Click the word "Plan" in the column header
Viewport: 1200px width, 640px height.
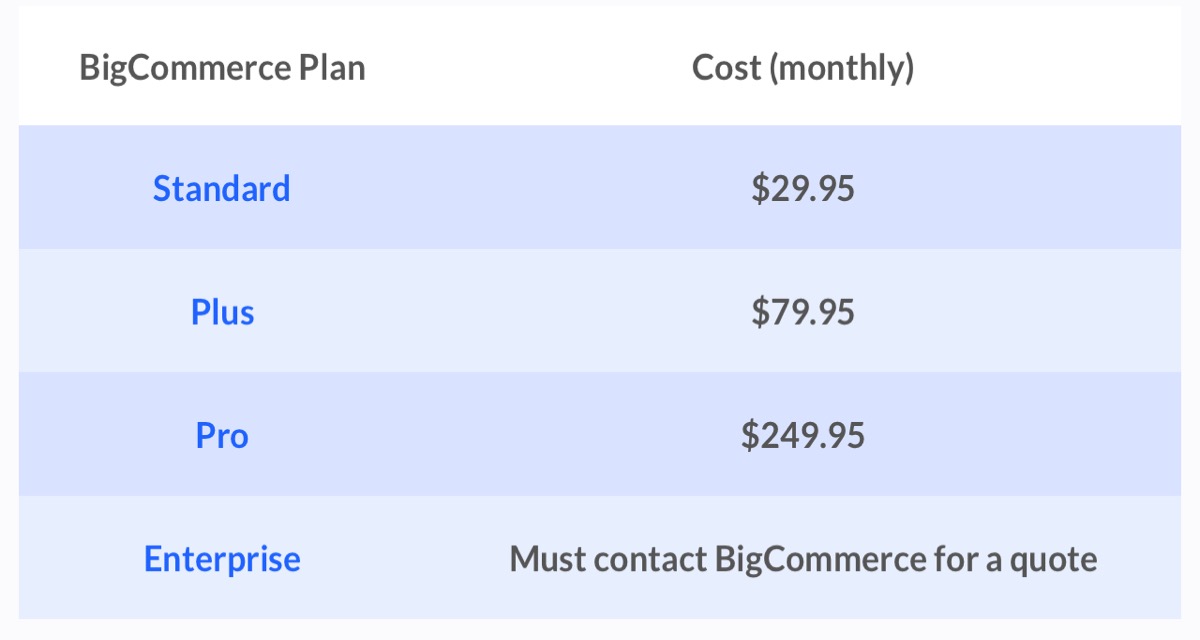tap(334, 68)
